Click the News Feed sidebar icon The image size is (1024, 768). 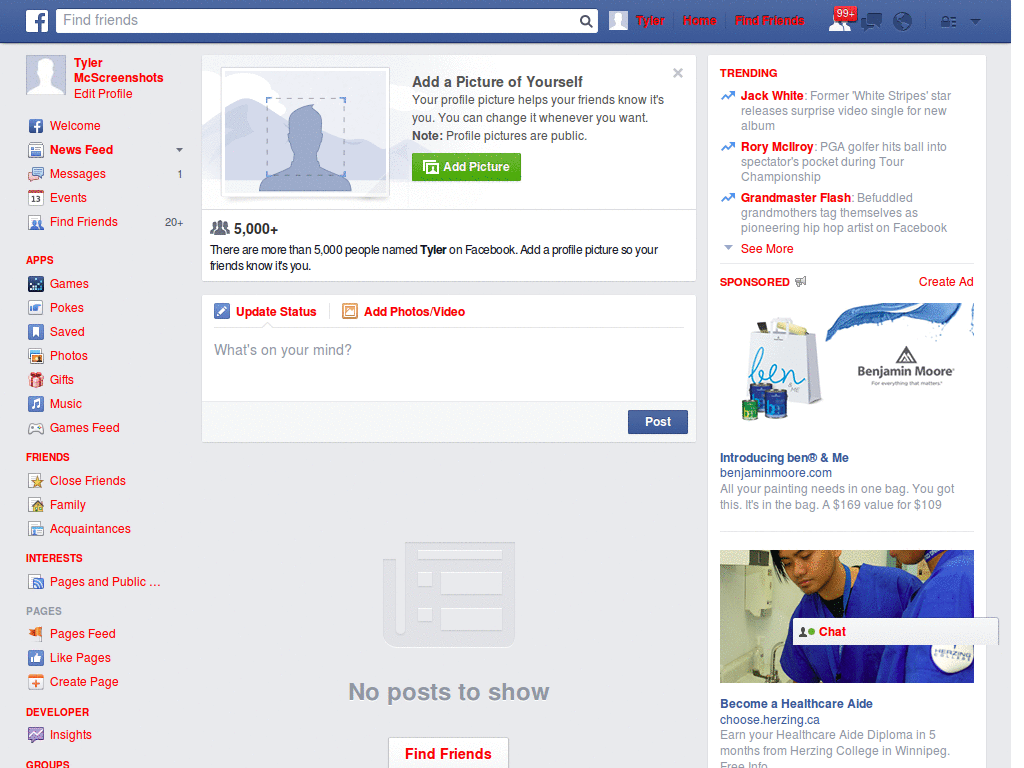tap(36, 150)
